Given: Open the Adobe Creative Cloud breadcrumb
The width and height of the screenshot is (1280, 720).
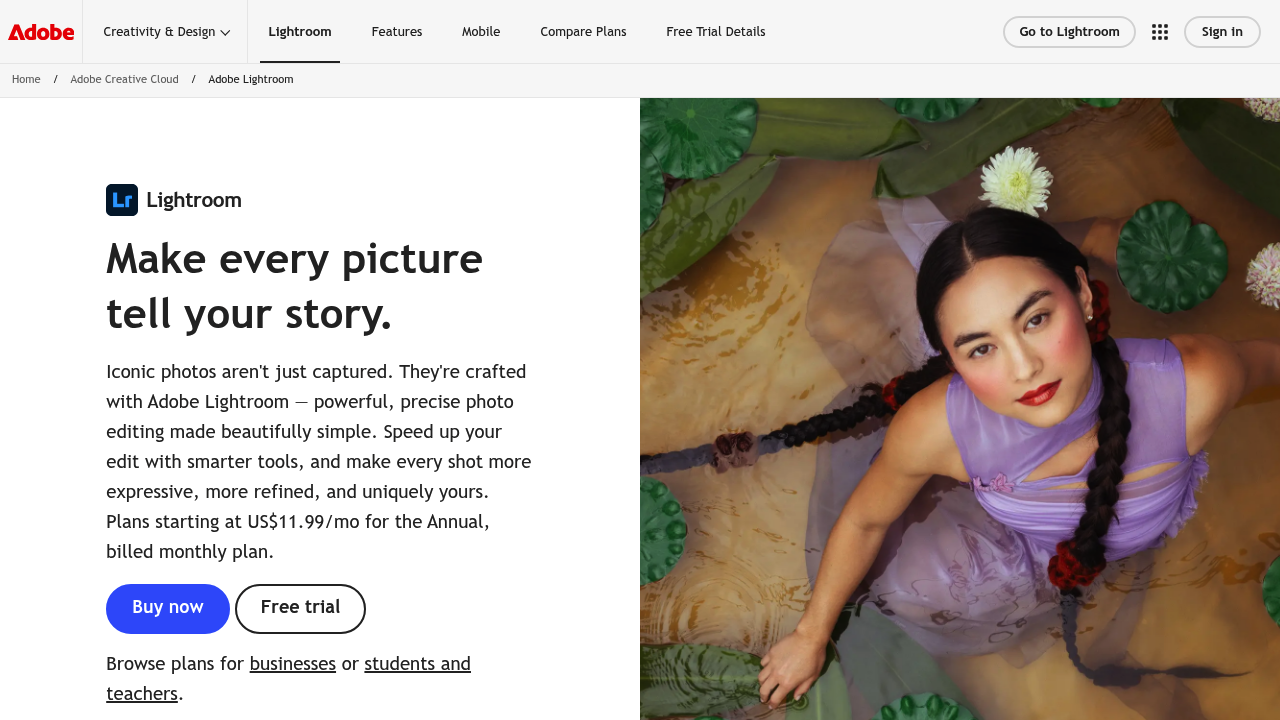Looking at the screenshot, I should pos(125,80).
